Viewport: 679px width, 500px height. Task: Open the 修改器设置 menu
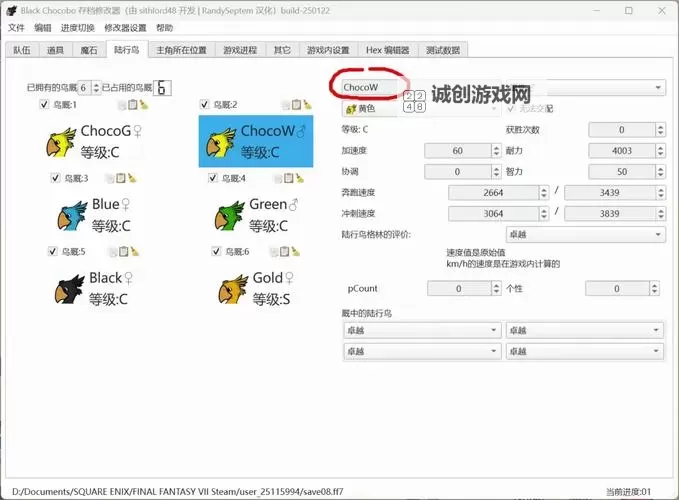(125, 28)
